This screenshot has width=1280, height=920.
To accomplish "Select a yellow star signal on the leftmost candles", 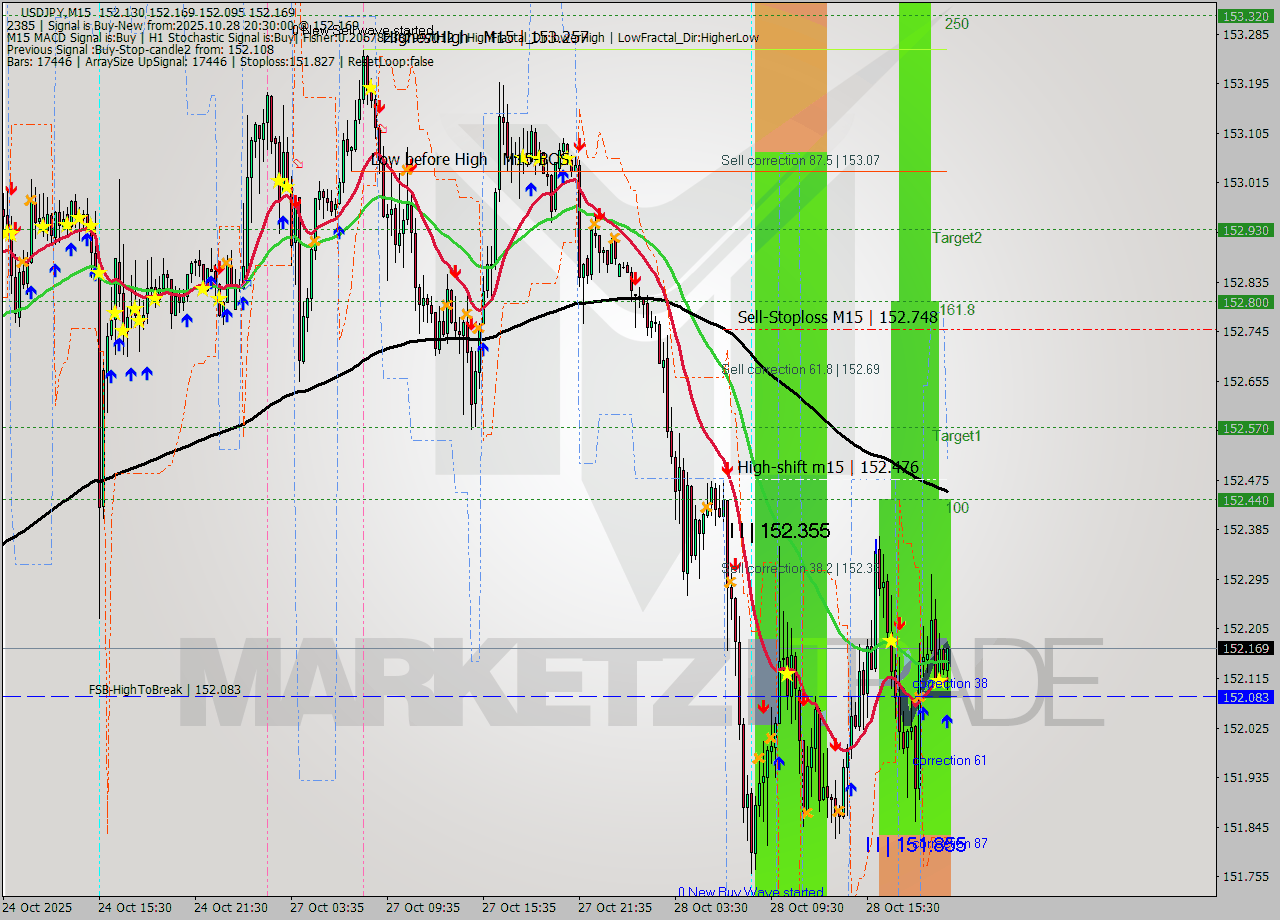I will click(x=10, y=232).
